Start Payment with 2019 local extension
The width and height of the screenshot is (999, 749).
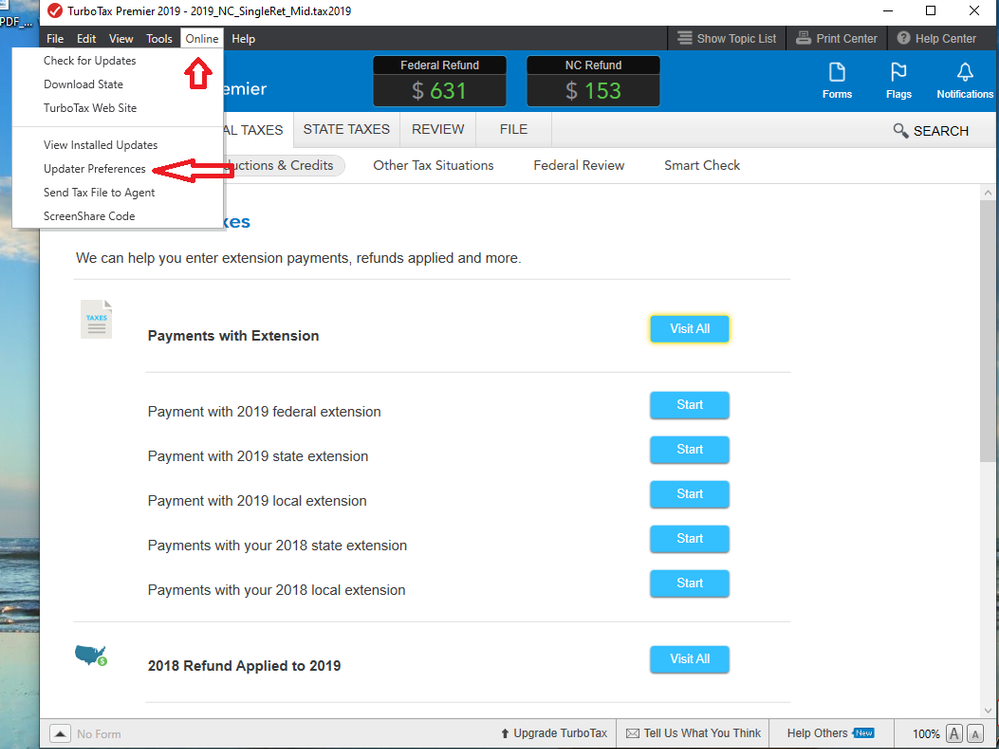689,494
